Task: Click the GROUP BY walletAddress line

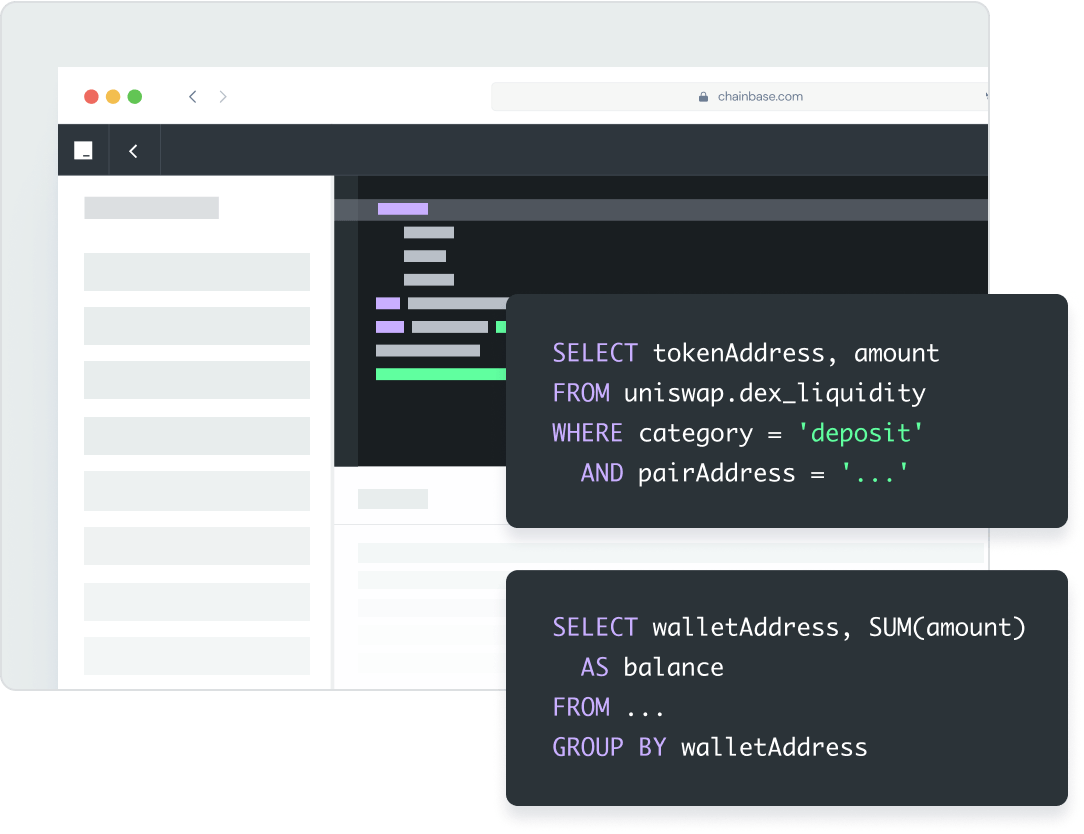Action: pyautogui.click(x=709, y=747)
